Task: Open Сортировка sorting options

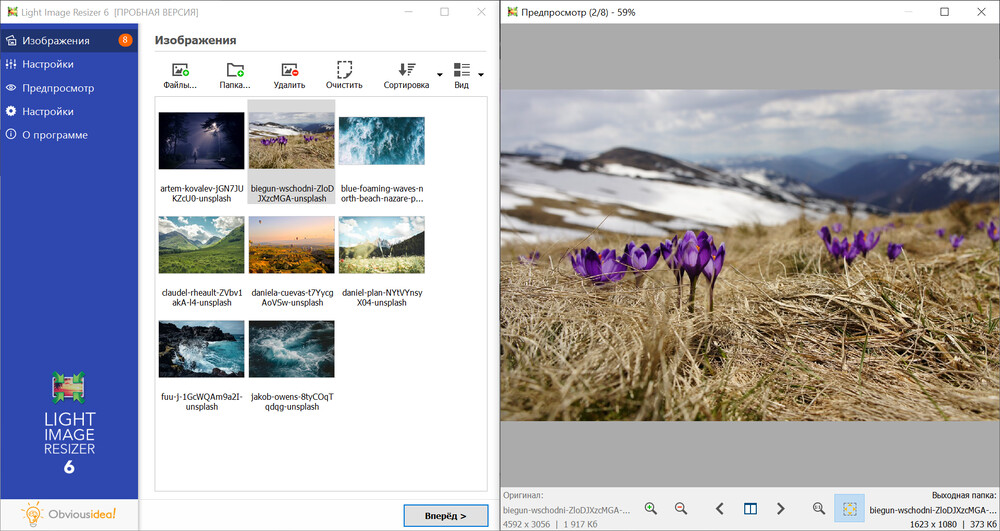Action: point(406,76)
